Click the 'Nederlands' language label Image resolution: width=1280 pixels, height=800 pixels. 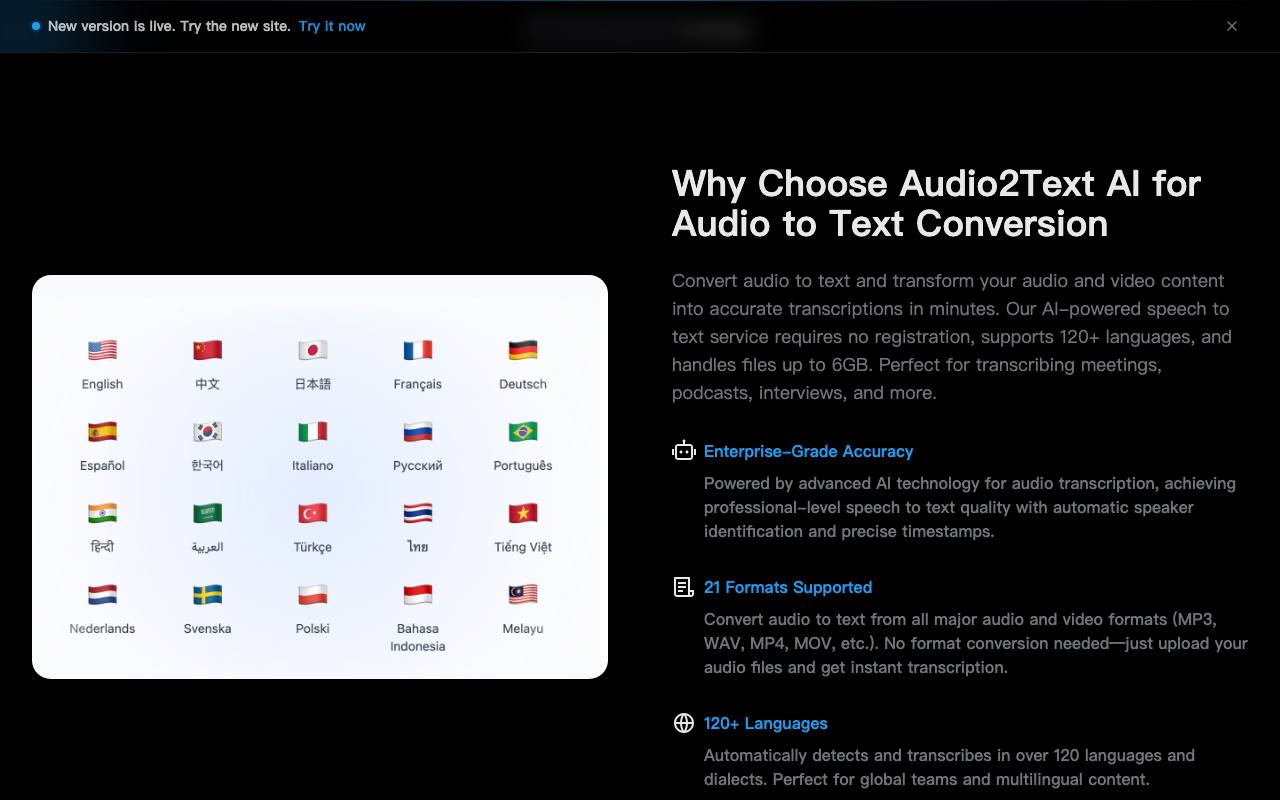(102, 628)
